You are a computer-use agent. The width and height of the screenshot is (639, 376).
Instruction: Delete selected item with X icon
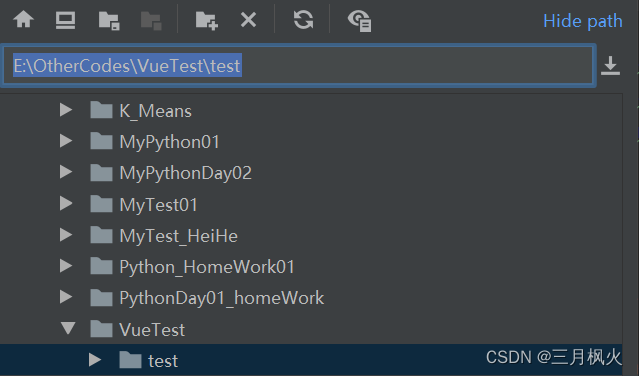tap(248, 20)
